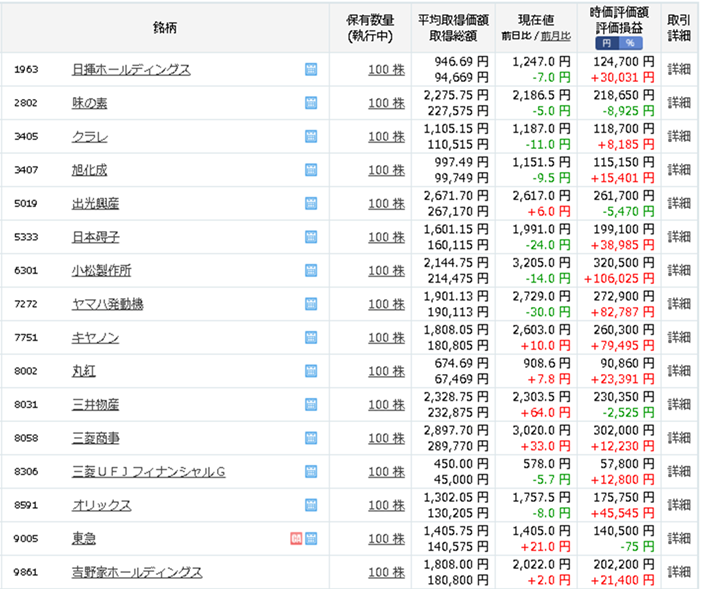Open the calendar icon in 味の素 row
Image resolution: width=701 pixels, height=589 pixels.
311,103
